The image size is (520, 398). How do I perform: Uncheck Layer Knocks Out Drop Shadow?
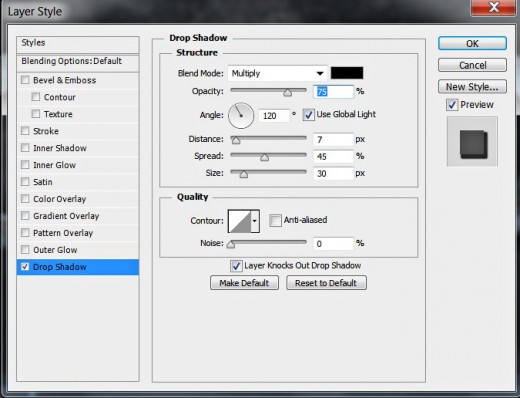(236, 266)
